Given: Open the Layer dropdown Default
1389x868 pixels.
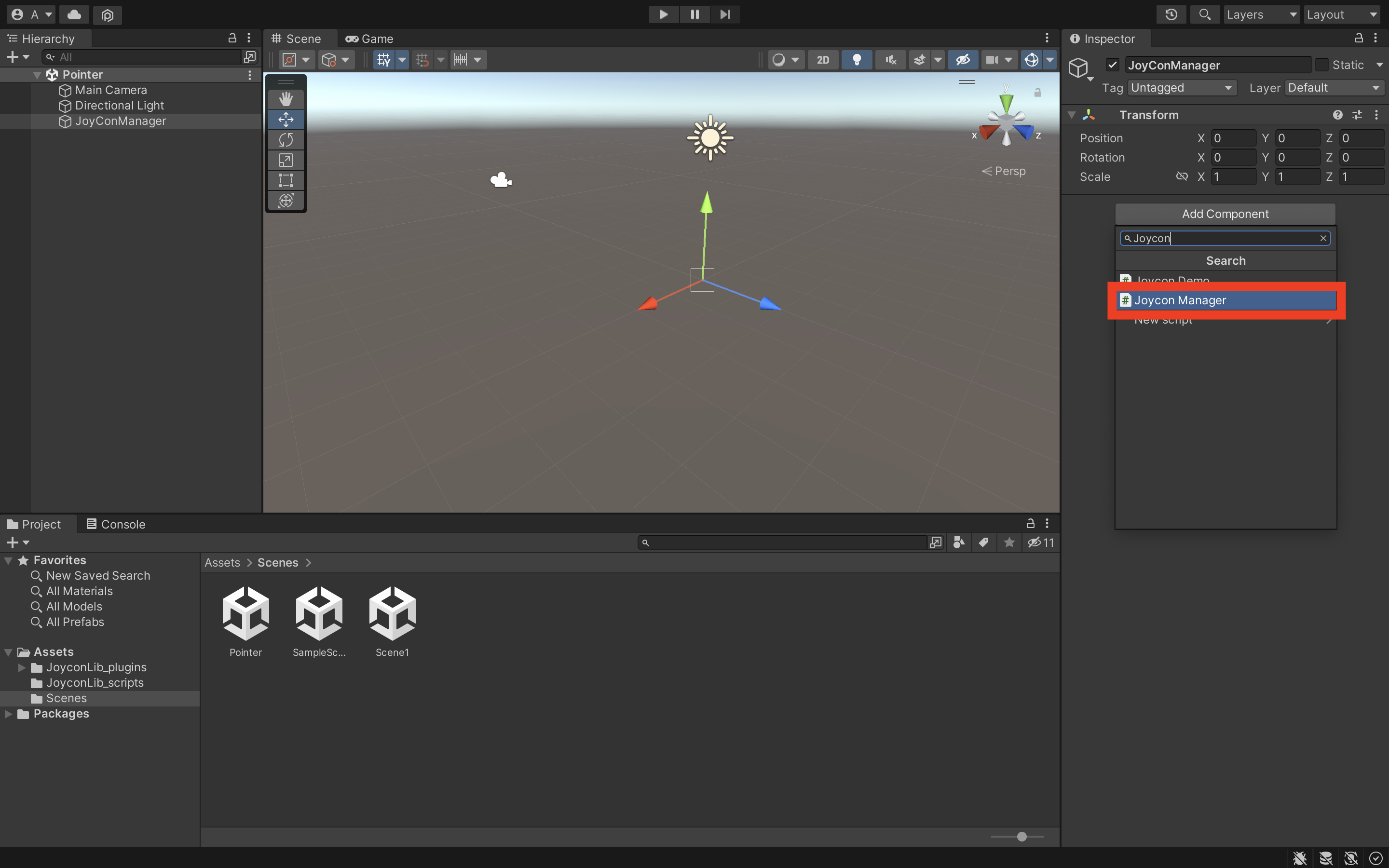Looking at the screenshot, I should [1333, 88].
